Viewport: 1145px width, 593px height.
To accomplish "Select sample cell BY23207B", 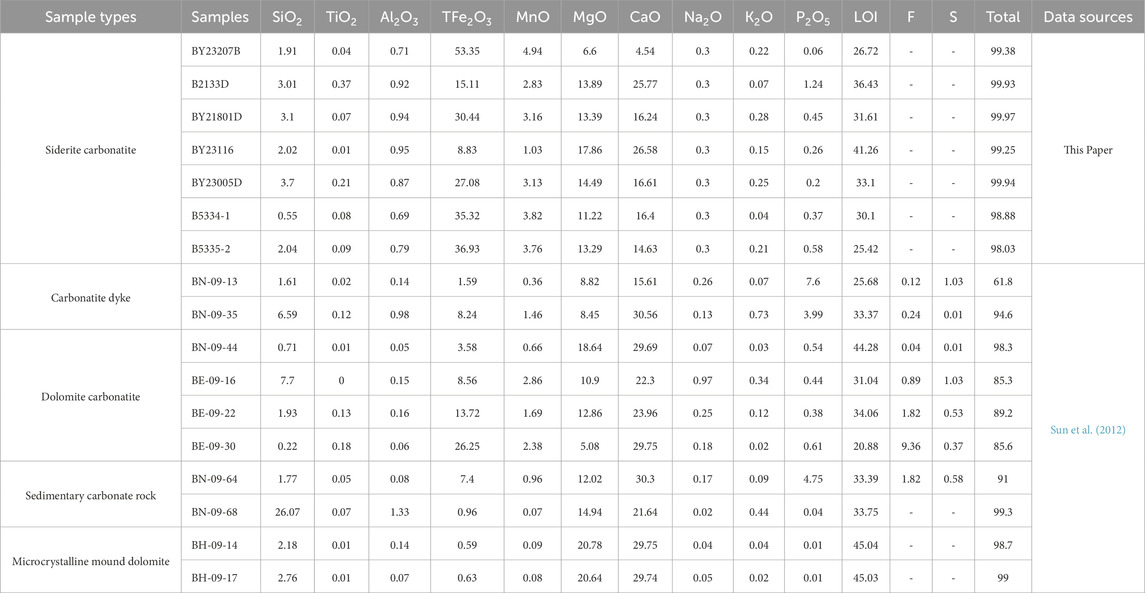I will [x=221, y=50].
